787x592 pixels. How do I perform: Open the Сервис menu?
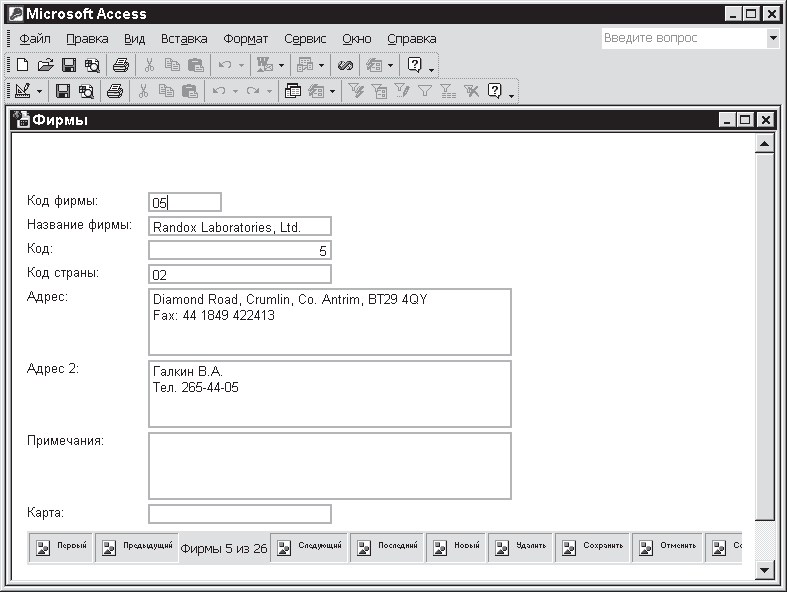[305, 39]
